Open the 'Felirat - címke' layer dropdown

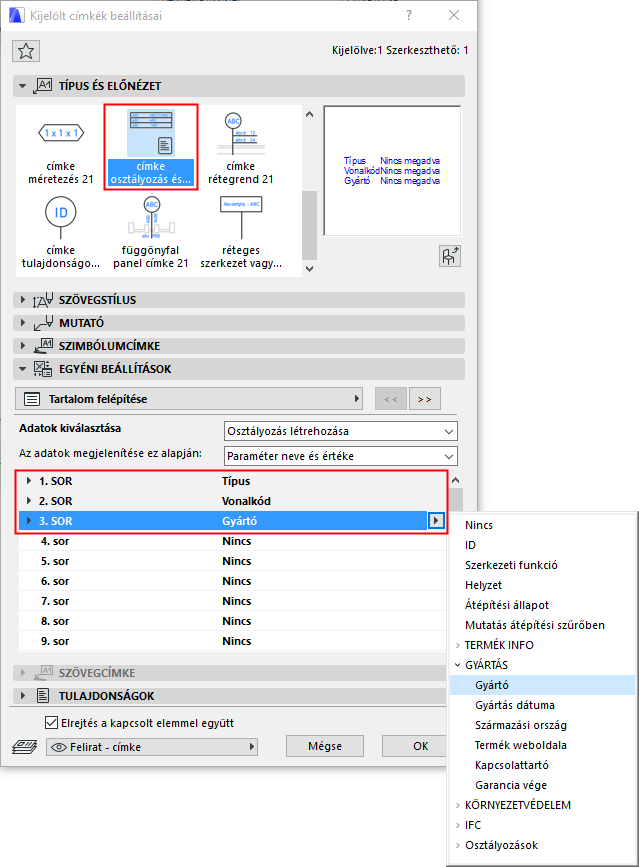coord(152,747)
